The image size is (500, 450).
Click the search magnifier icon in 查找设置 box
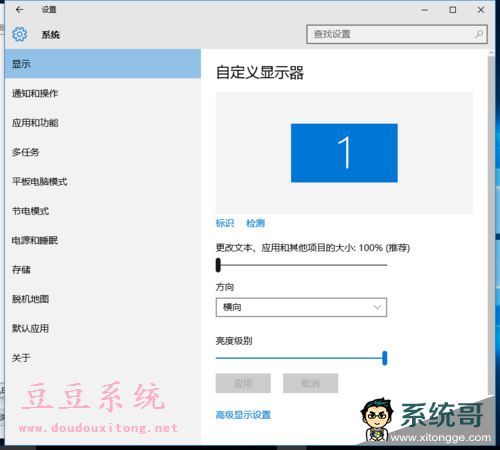point(479,34)
